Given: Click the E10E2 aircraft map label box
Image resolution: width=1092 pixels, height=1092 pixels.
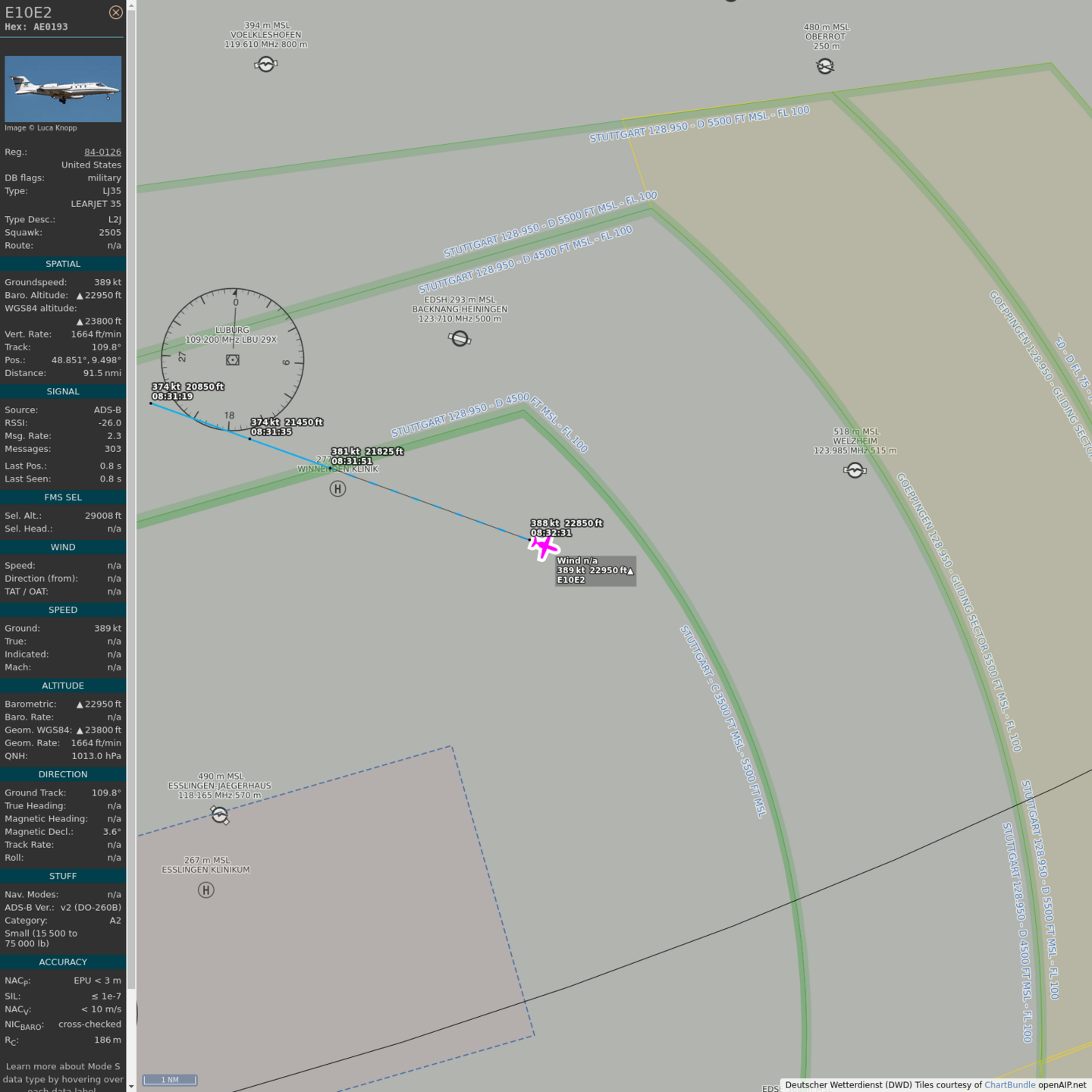Looking at the screenshot, I should coord(595,570).
